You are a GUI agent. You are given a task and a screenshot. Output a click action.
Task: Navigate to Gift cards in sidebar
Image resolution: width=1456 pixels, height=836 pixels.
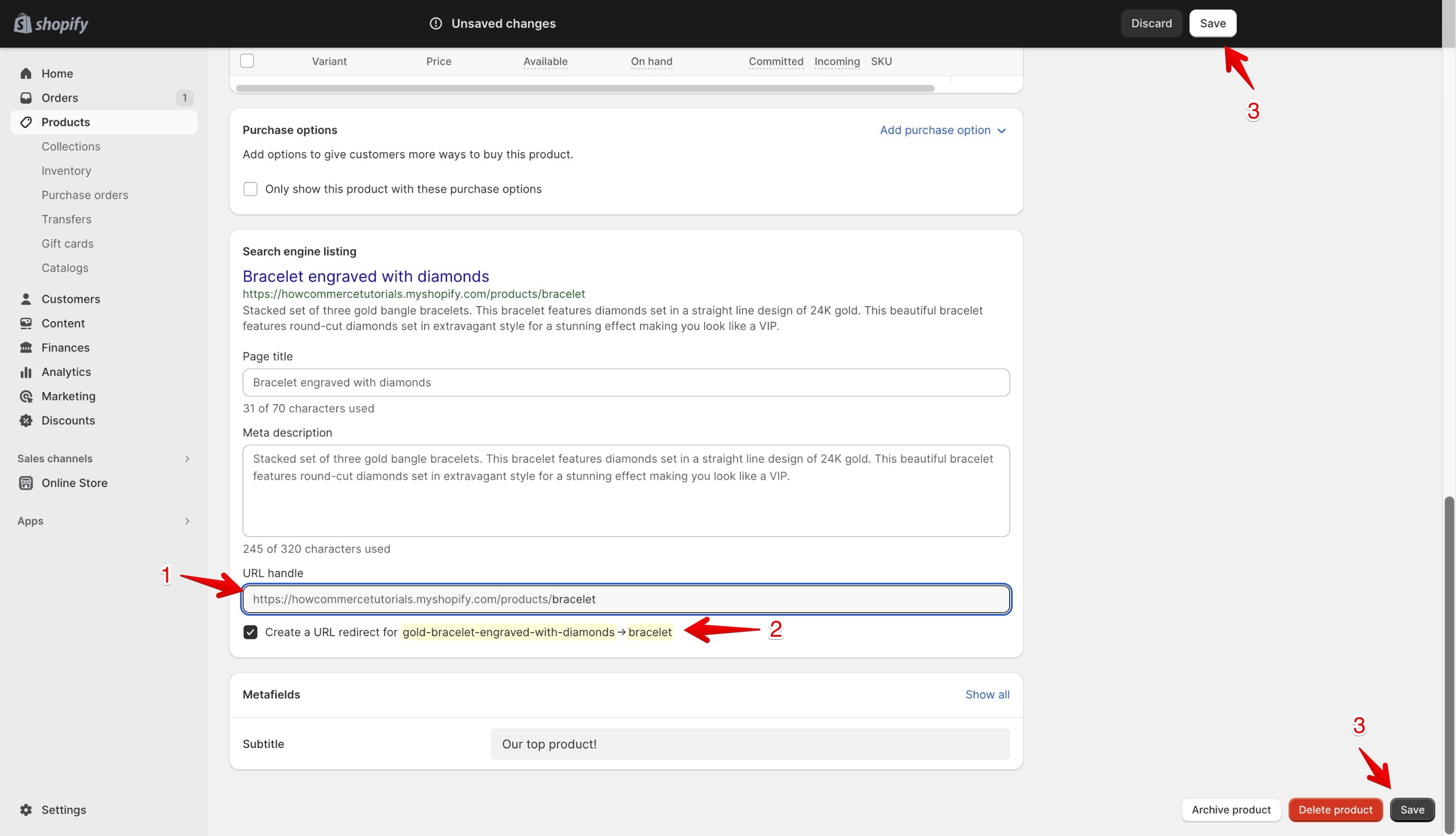(x=67, y=243)
